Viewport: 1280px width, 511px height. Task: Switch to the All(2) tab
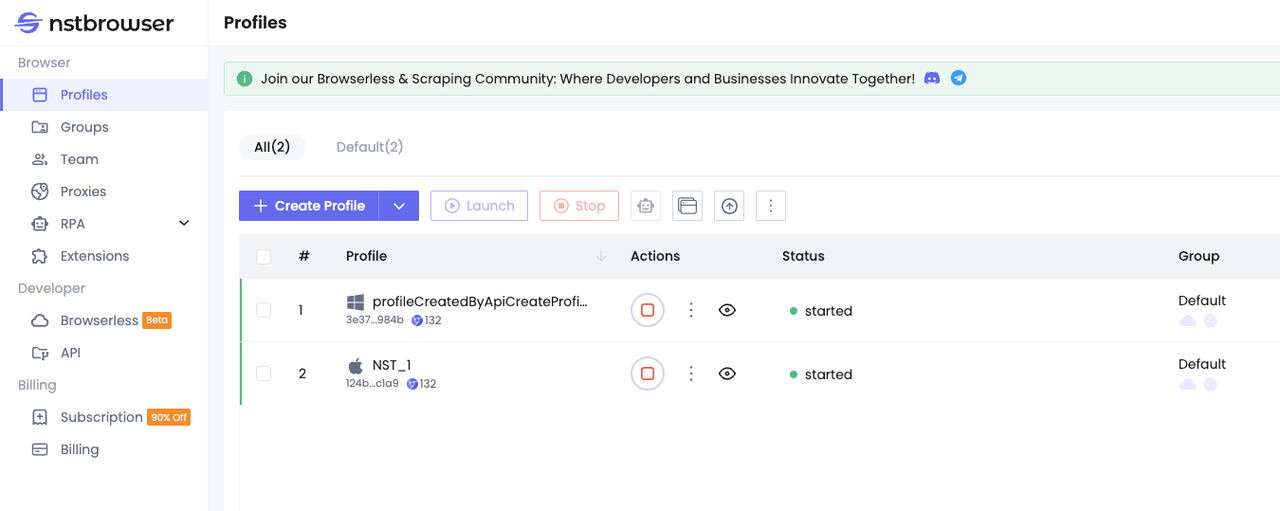pyautogui.click(x=272, y=147)
